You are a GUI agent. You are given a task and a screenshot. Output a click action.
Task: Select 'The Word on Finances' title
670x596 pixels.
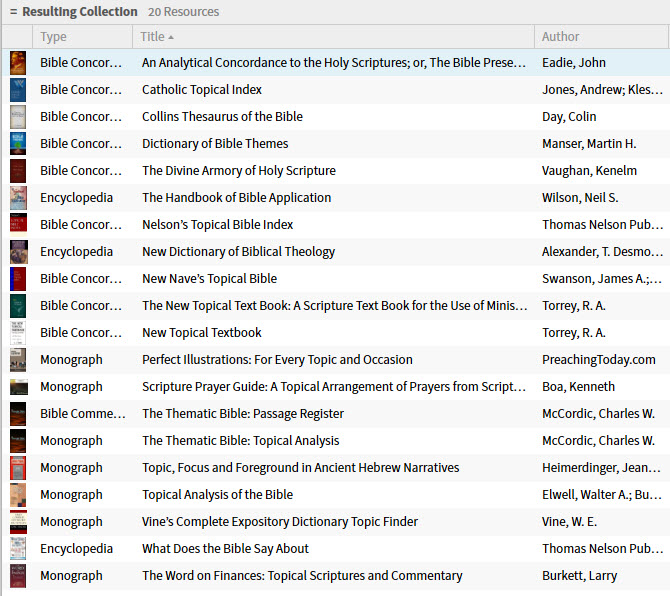tap(302, 575)
